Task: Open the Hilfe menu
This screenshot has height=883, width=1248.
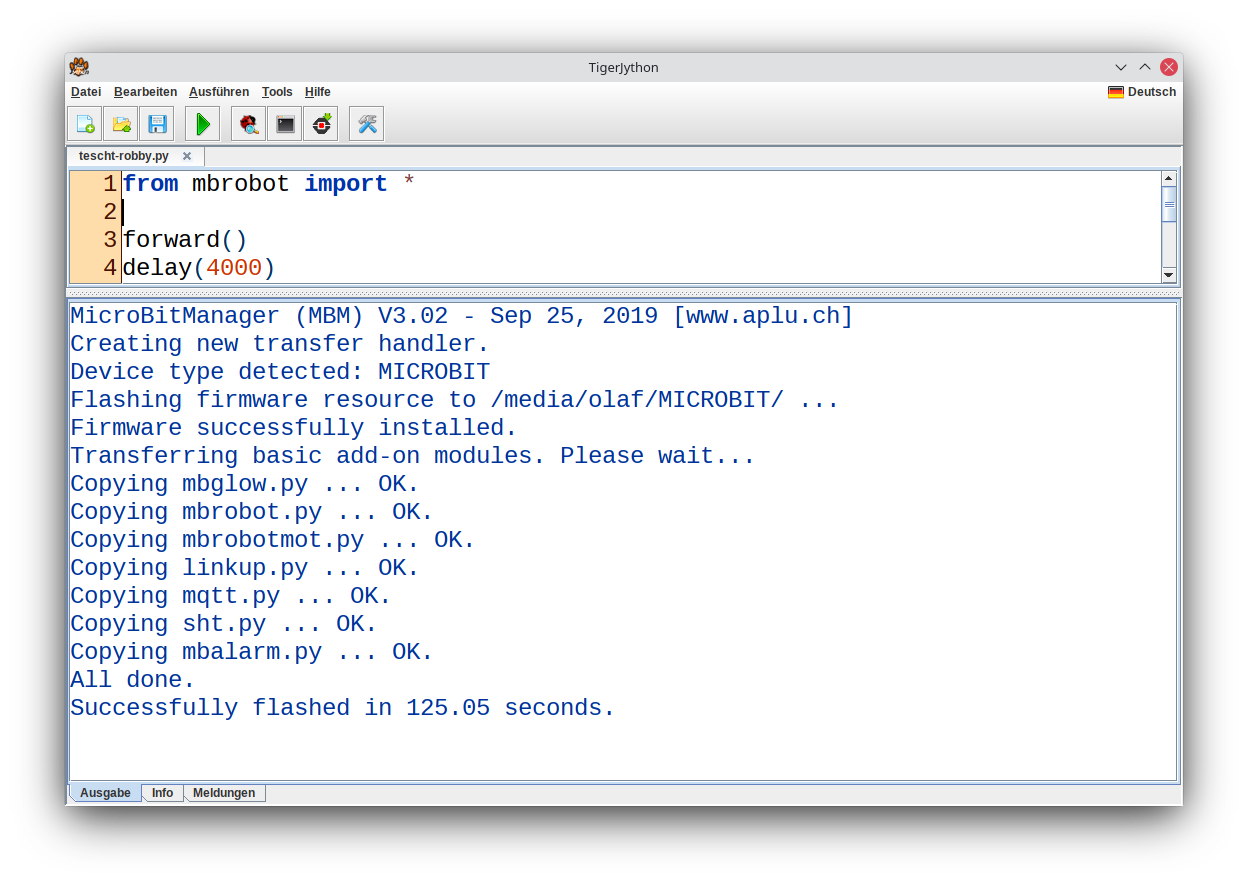Action: [x=317, y=92]
